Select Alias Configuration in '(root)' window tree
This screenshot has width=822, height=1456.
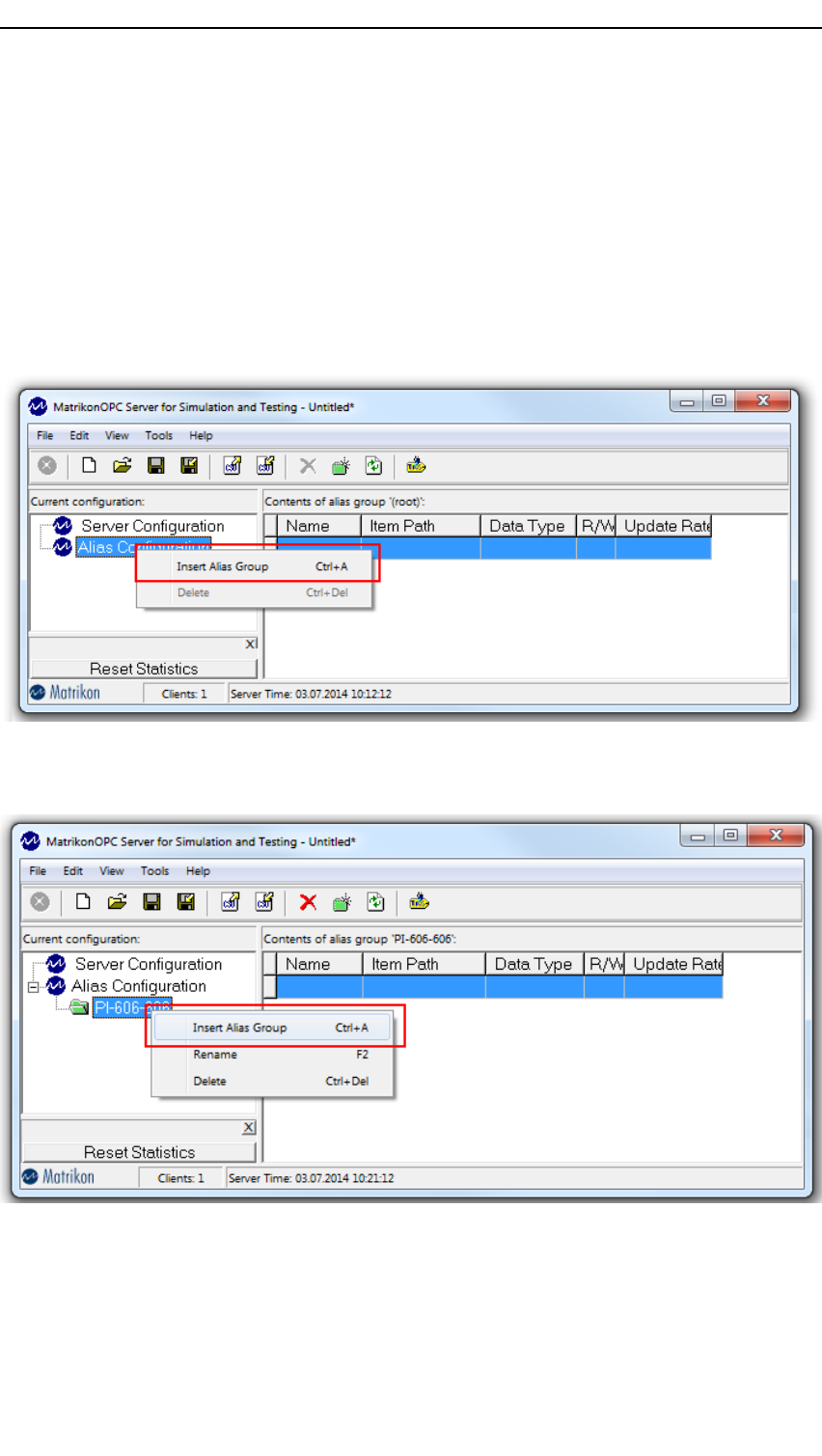[144, 547]
